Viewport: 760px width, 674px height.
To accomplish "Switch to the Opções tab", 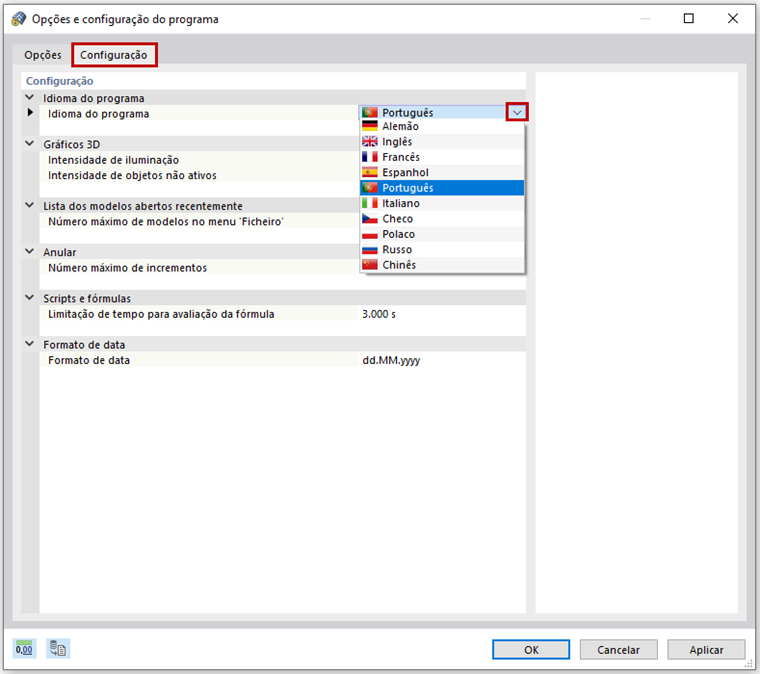I will 43,55.
